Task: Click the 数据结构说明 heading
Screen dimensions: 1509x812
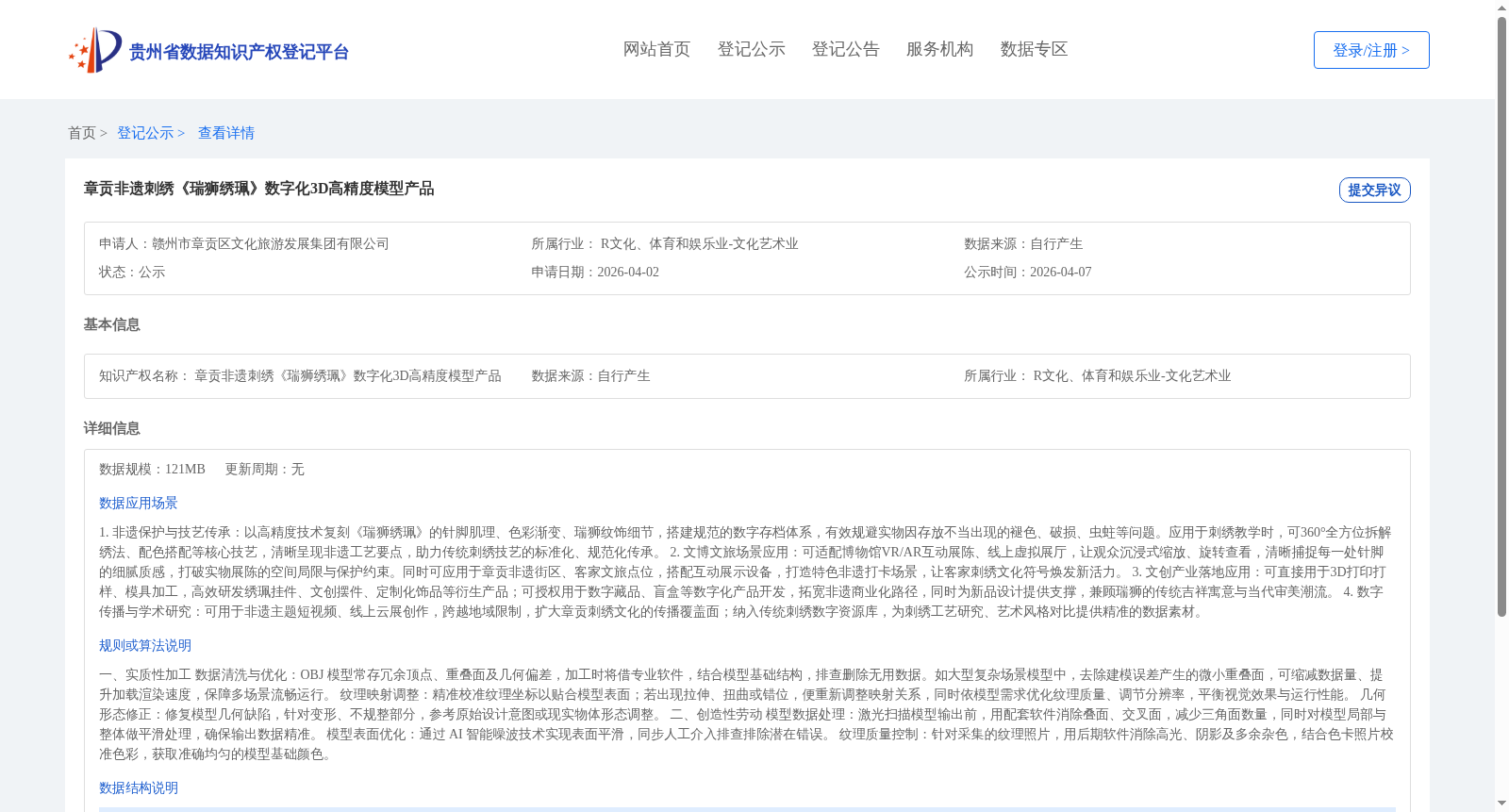Action: (139, 787)
